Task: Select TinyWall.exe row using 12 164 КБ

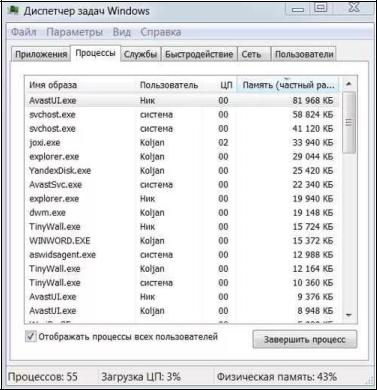Action: pos(183,269)
